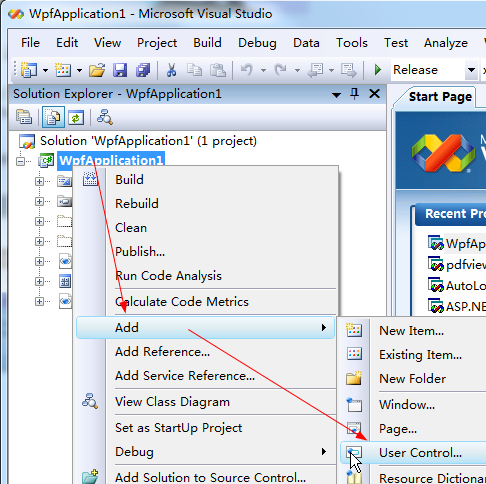
Task: Collapse the WpfApplication1 project node
Action: pos(21,161)
